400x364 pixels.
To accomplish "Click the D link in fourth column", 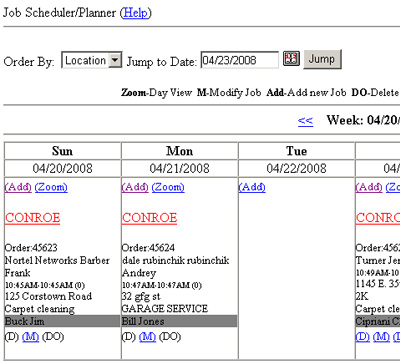I will [x=363, y=337].
